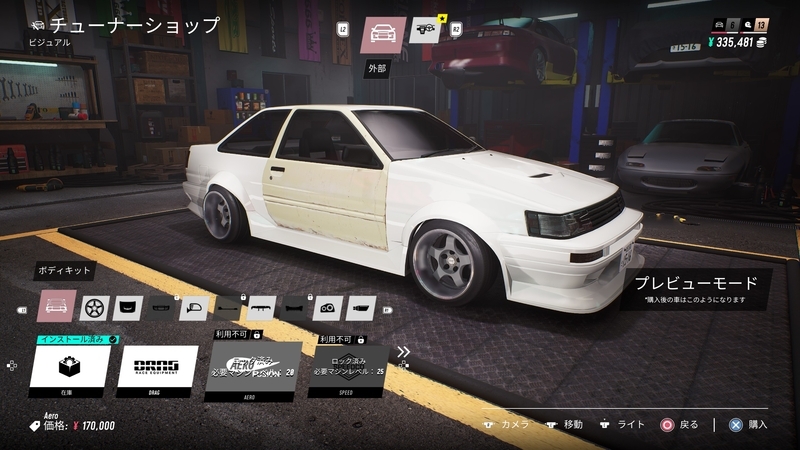Image resolution: width=800 pixels, height=450 pixels.
Task: Select the installed stock body kit card
Action: click(69, 371)
